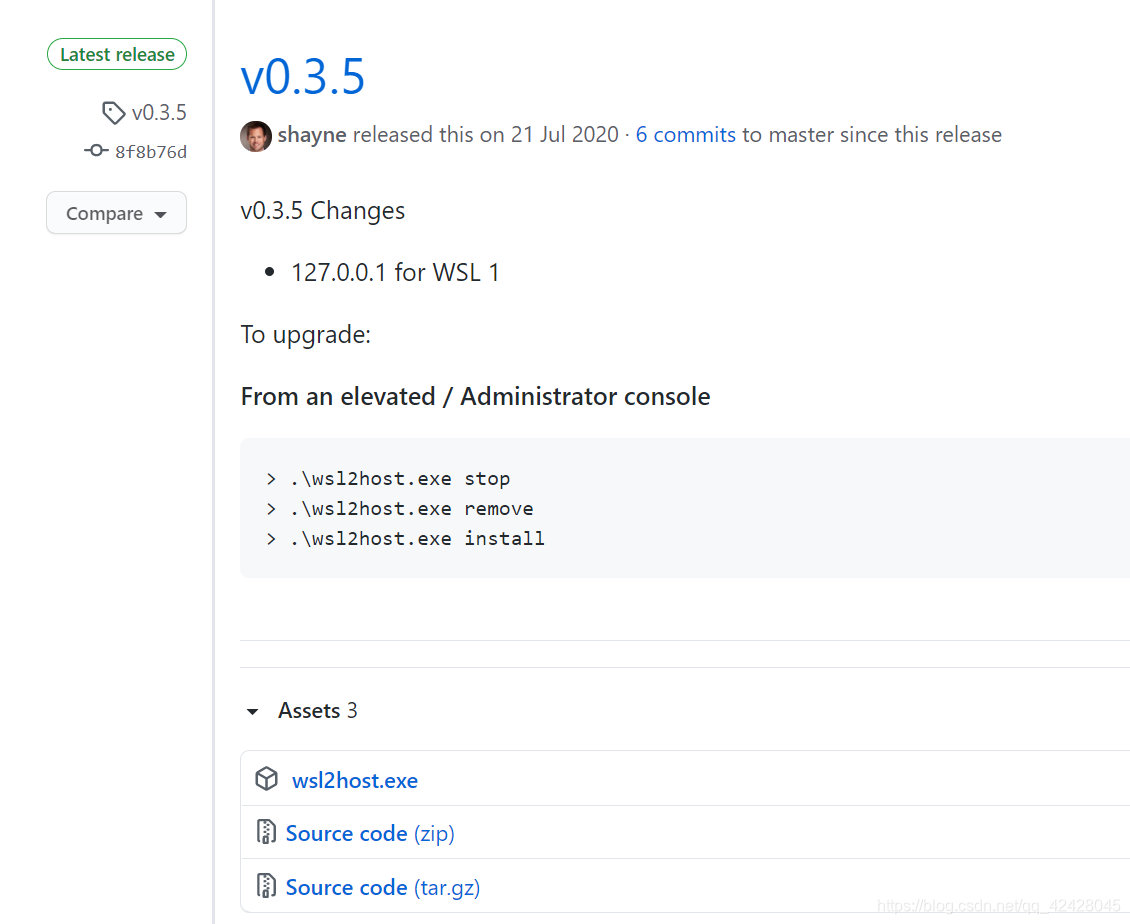Image resolution: width=1130 pixels, height=924 pixels.
Task: Download the wsl2host.exe asset
Action: point(354,780)
